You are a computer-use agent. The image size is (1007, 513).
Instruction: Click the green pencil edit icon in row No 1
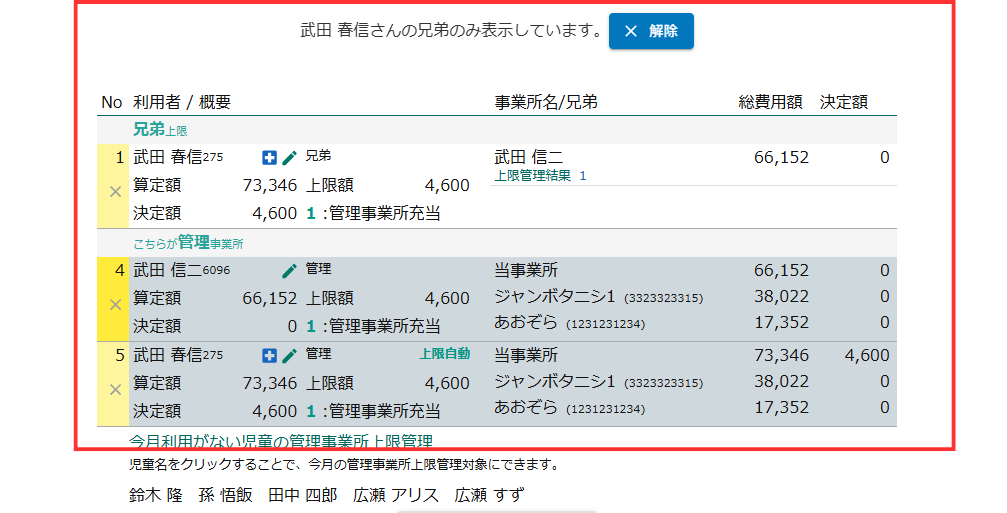pyautogui.click(x=289, y=157)
